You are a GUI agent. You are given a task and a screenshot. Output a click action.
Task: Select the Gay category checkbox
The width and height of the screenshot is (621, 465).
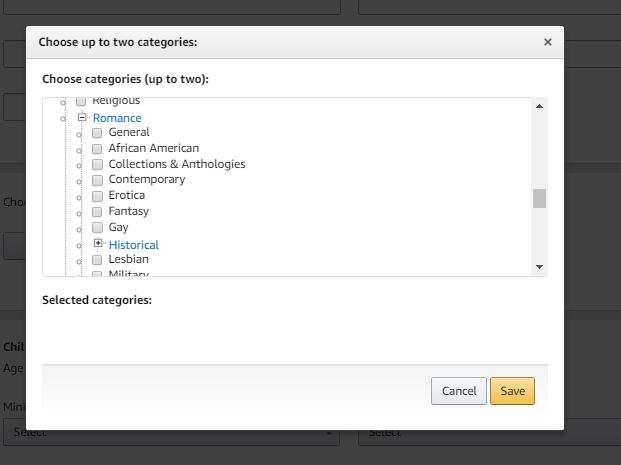(98, 228)
